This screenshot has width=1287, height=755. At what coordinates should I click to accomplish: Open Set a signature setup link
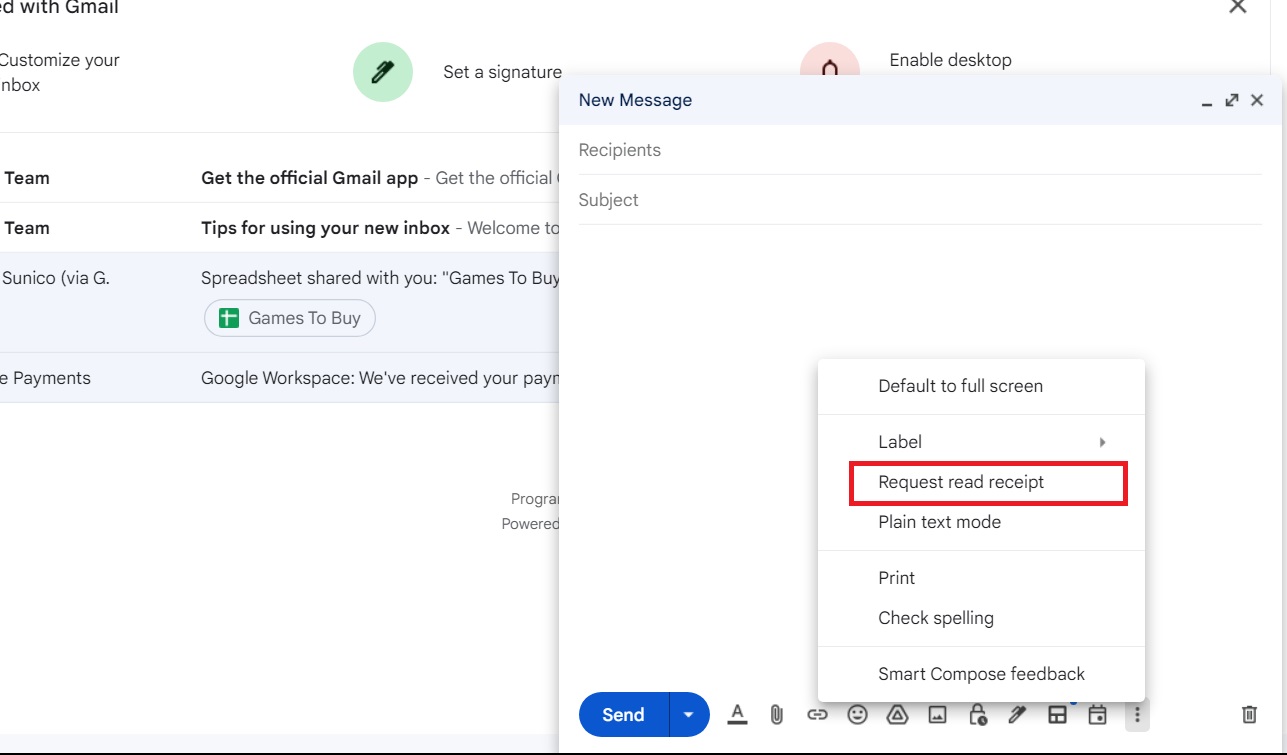click(x=502, y=72)
